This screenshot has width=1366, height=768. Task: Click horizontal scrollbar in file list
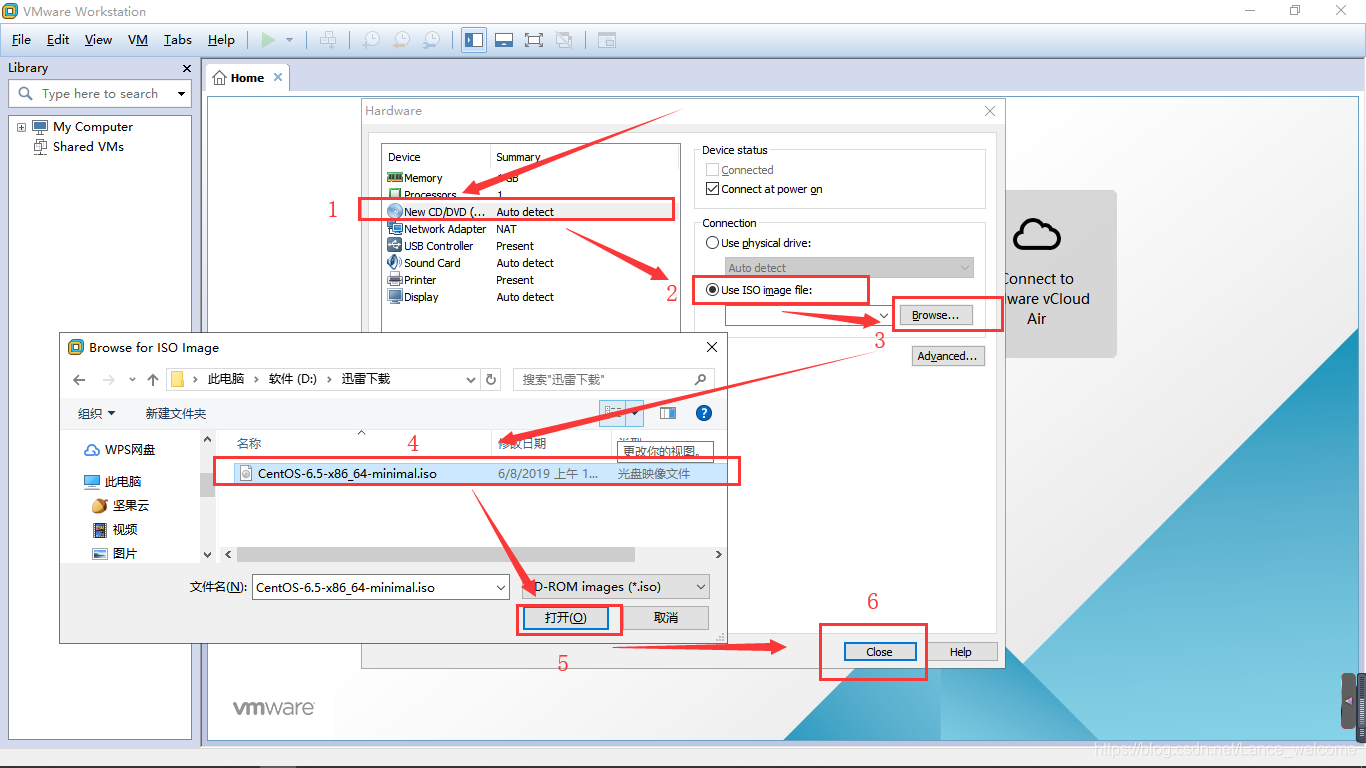pyautogui.click(x=436, y=554)
